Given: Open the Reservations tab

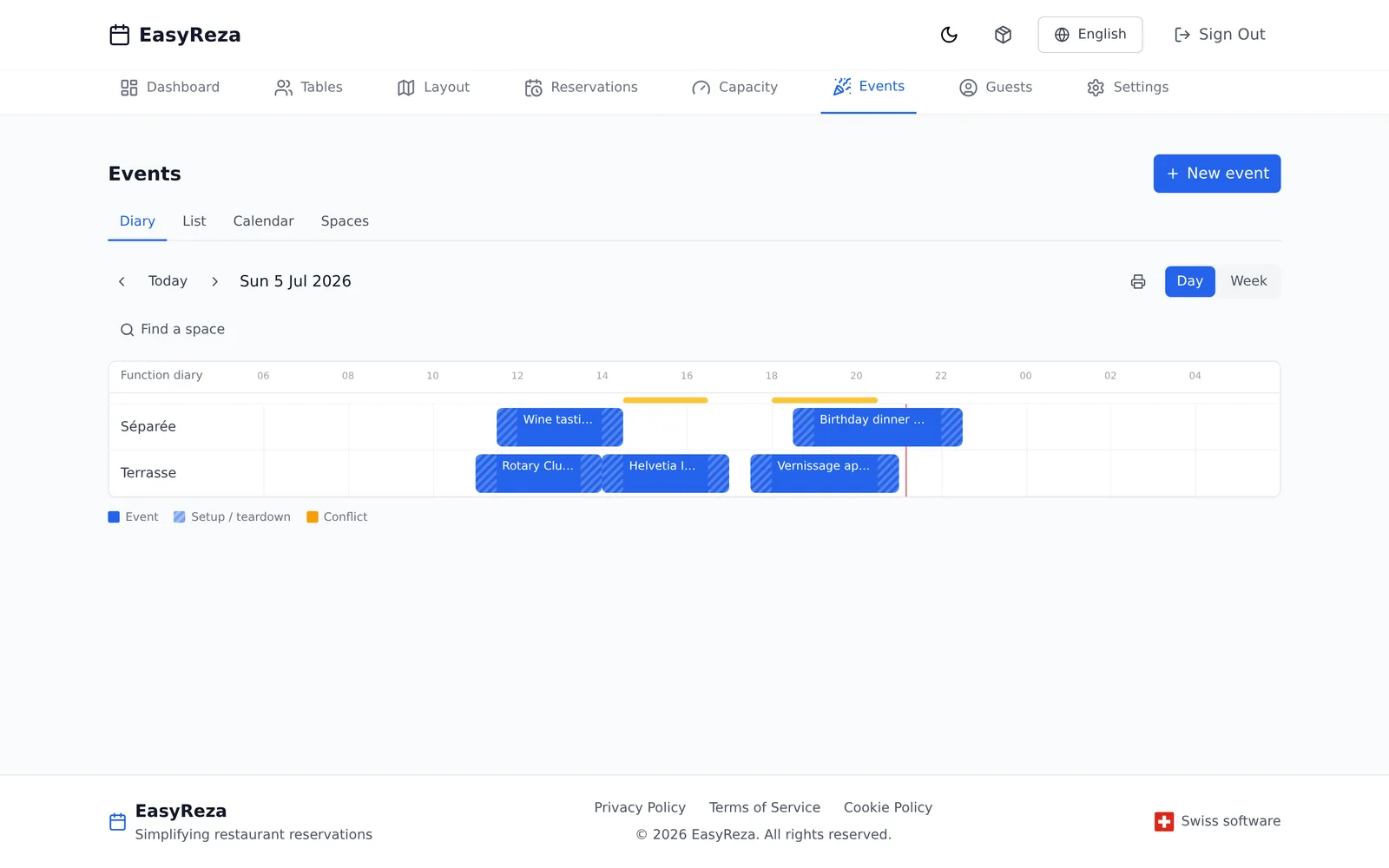Looking at the screenshot, I should pyautogui.click(x=581, y=87).
